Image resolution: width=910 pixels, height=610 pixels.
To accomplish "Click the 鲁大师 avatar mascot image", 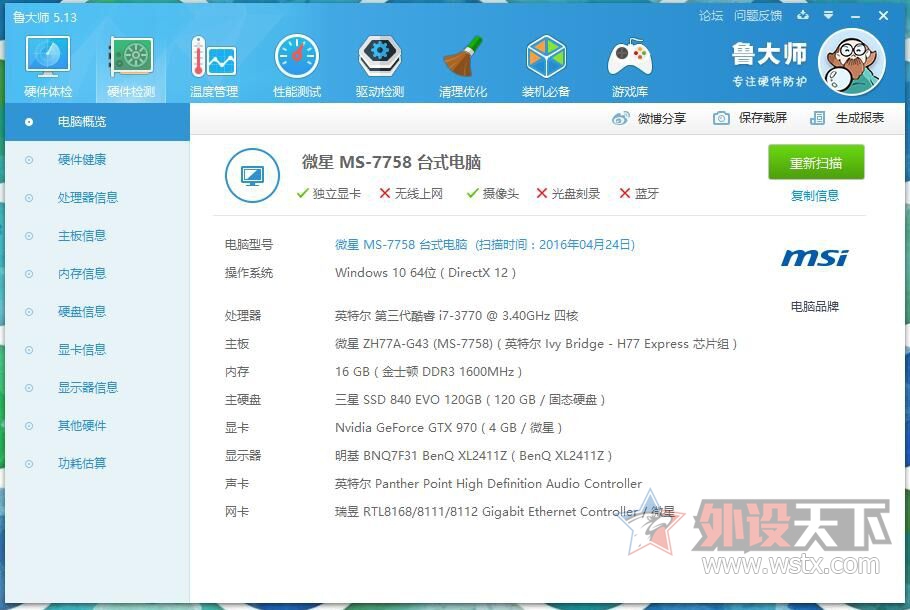I will (851, 62).
